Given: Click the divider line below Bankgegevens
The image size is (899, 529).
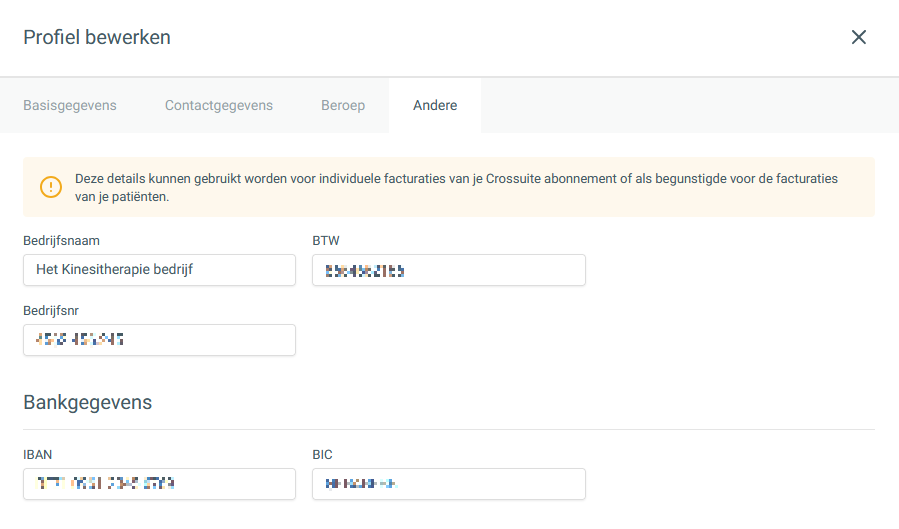Looking at the screenshot, I should point(449,430).
